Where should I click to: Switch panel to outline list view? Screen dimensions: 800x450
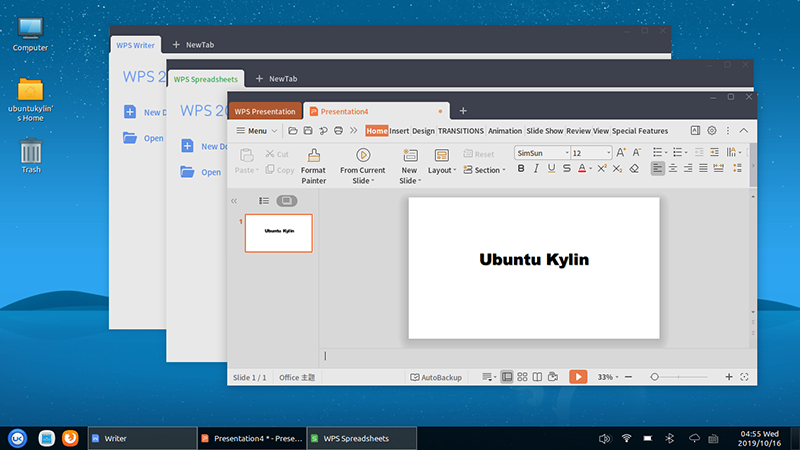click(264, 201)
